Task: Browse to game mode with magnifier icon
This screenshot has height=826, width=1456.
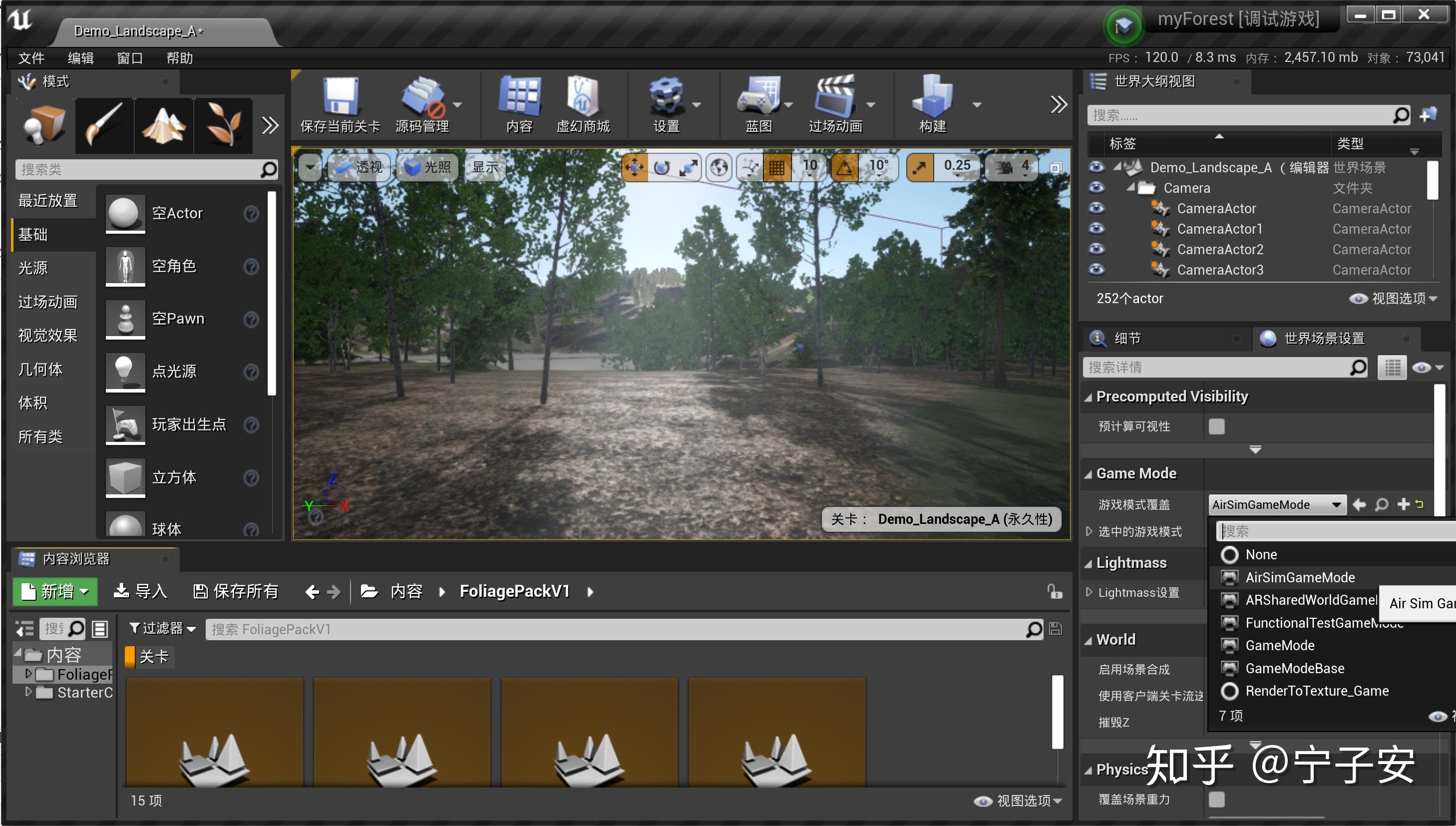Action: pyautogui.click(x=1382, y=504)
